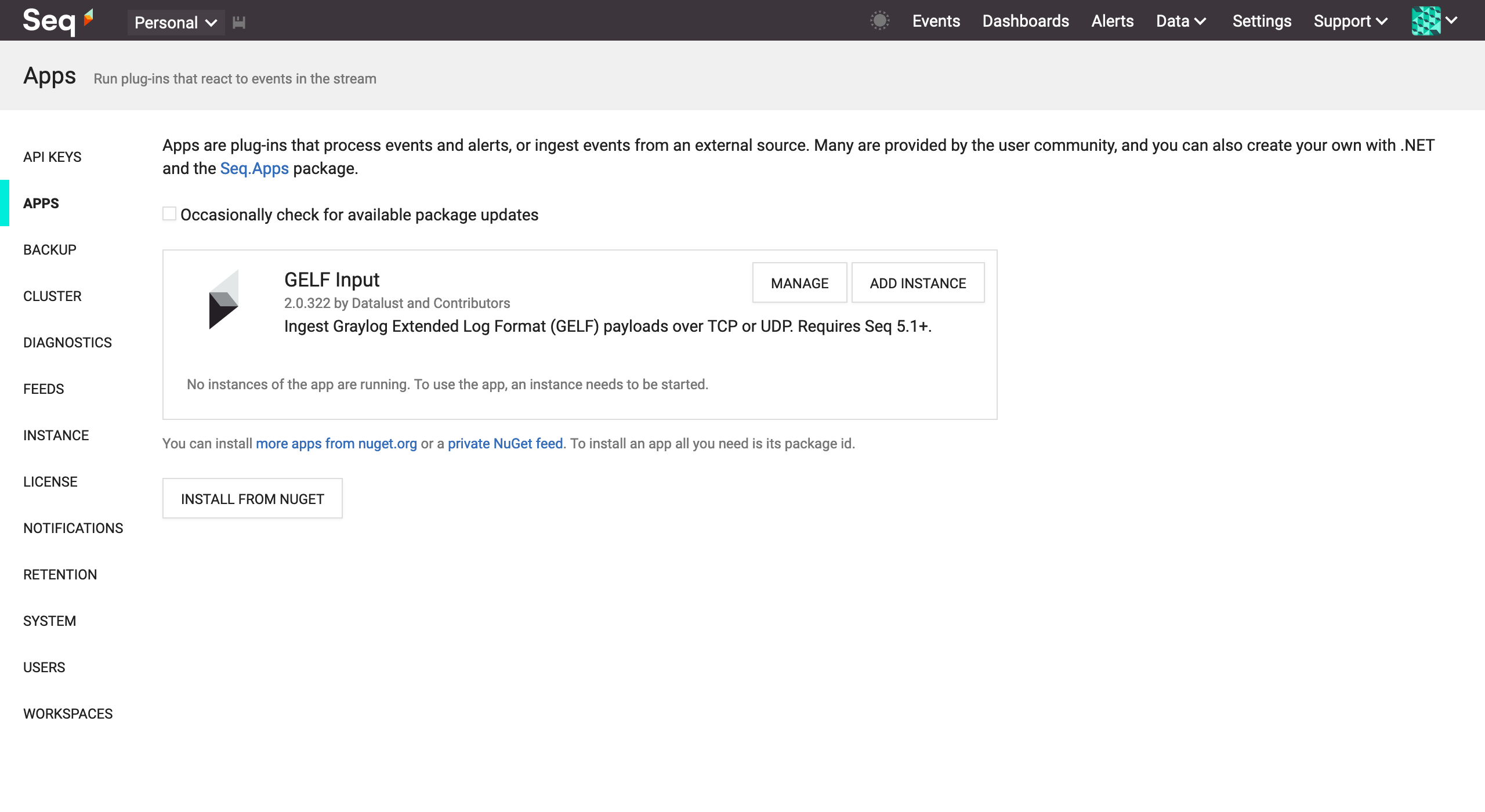Select API KEYS in settings sidebar
1485x812 pixels.
point(52,157)
